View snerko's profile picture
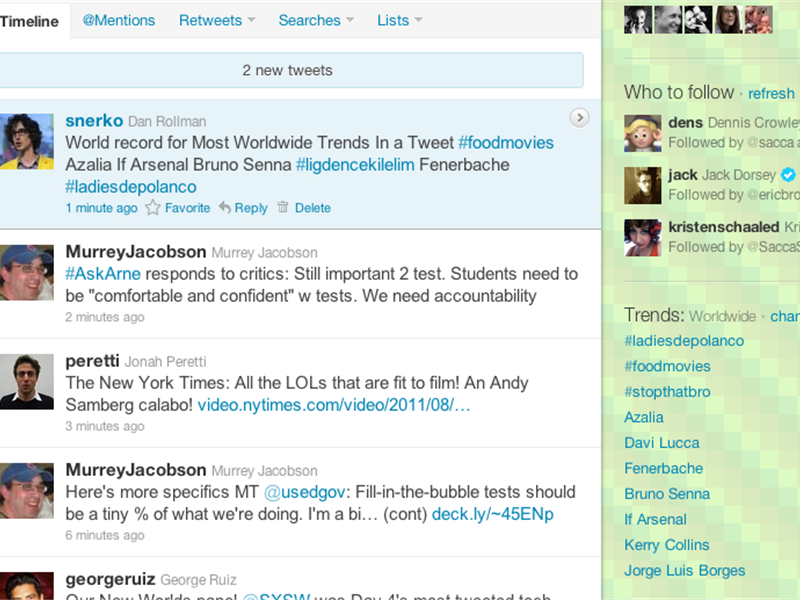This screenshot has height=600, width=800. pyautogui.click(x=27, y=140)
